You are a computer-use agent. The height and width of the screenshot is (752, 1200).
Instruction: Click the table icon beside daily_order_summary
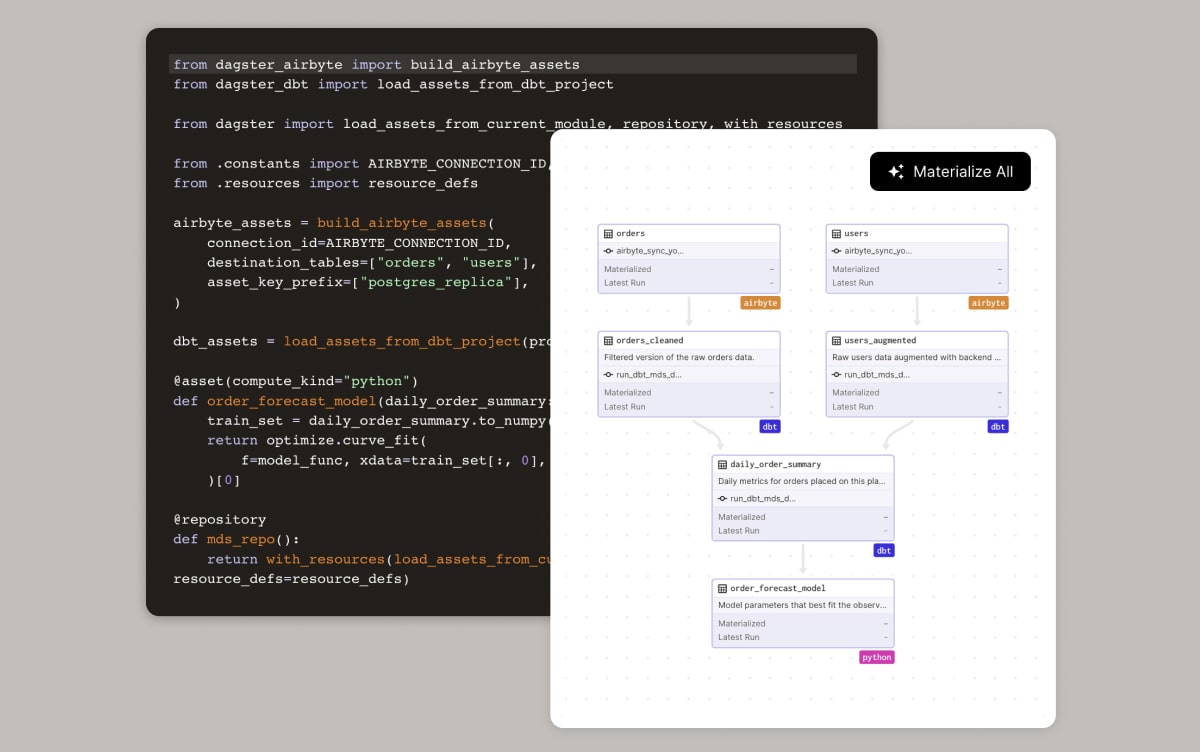[x=722, y=465]
